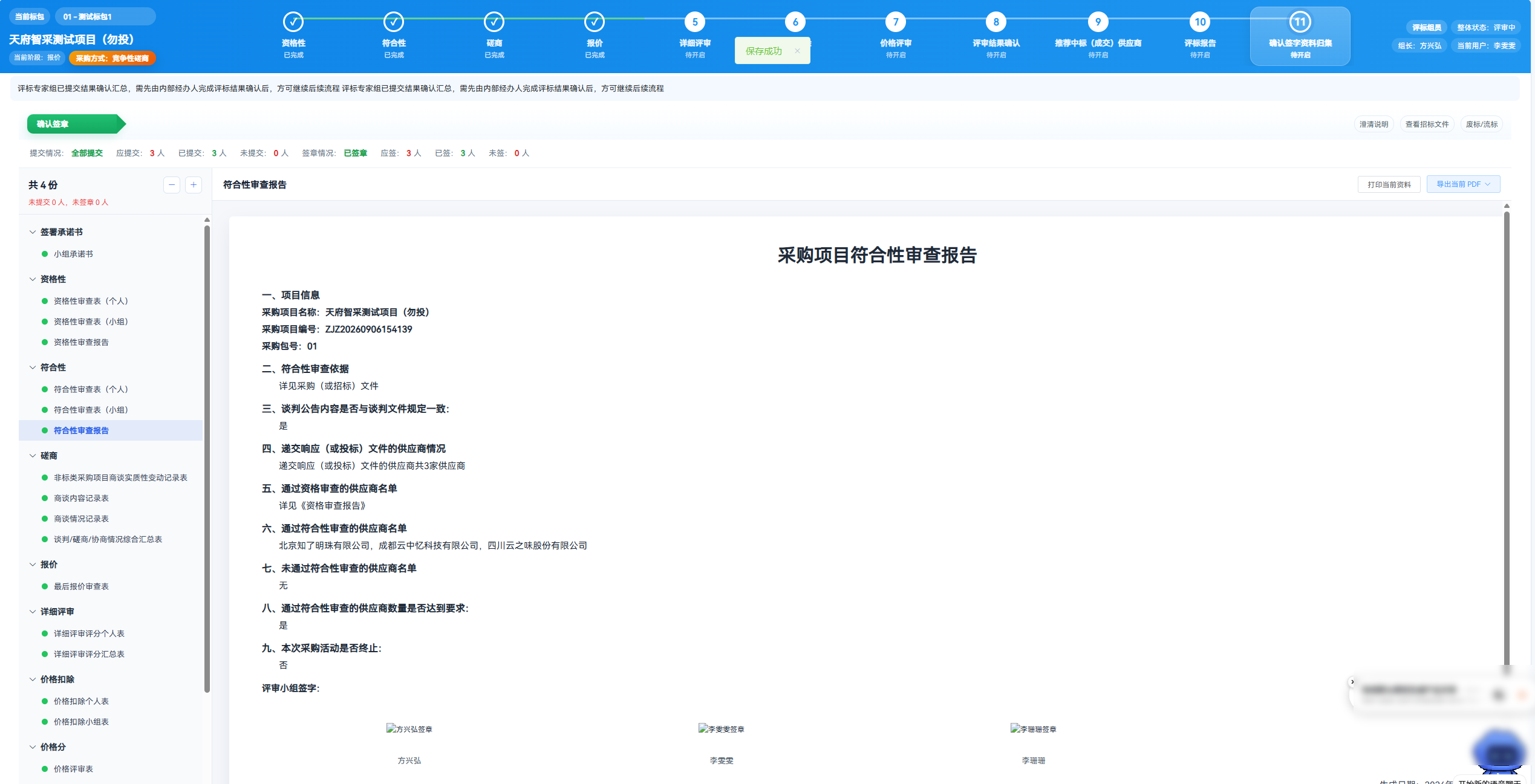This screenshot has width=1535, height=784.
Task: Collapse the floating chat panel arrow
Action: point(1352,682)
